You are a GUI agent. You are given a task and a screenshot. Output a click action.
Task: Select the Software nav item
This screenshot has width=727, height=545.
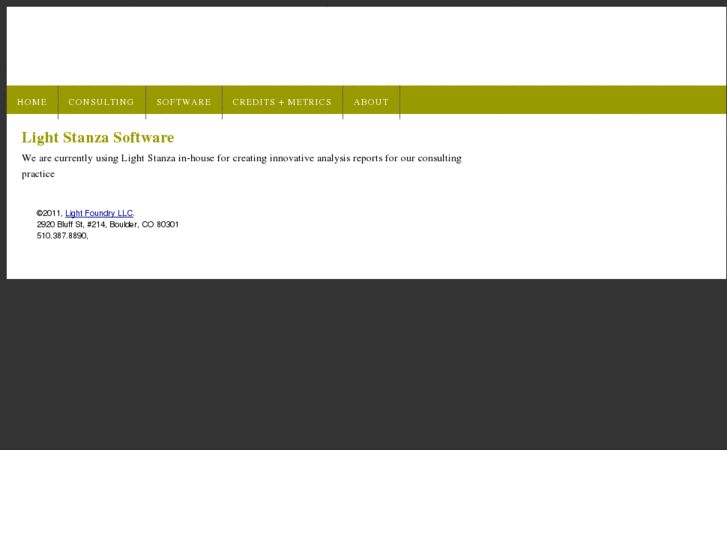[x=184, y=102]
